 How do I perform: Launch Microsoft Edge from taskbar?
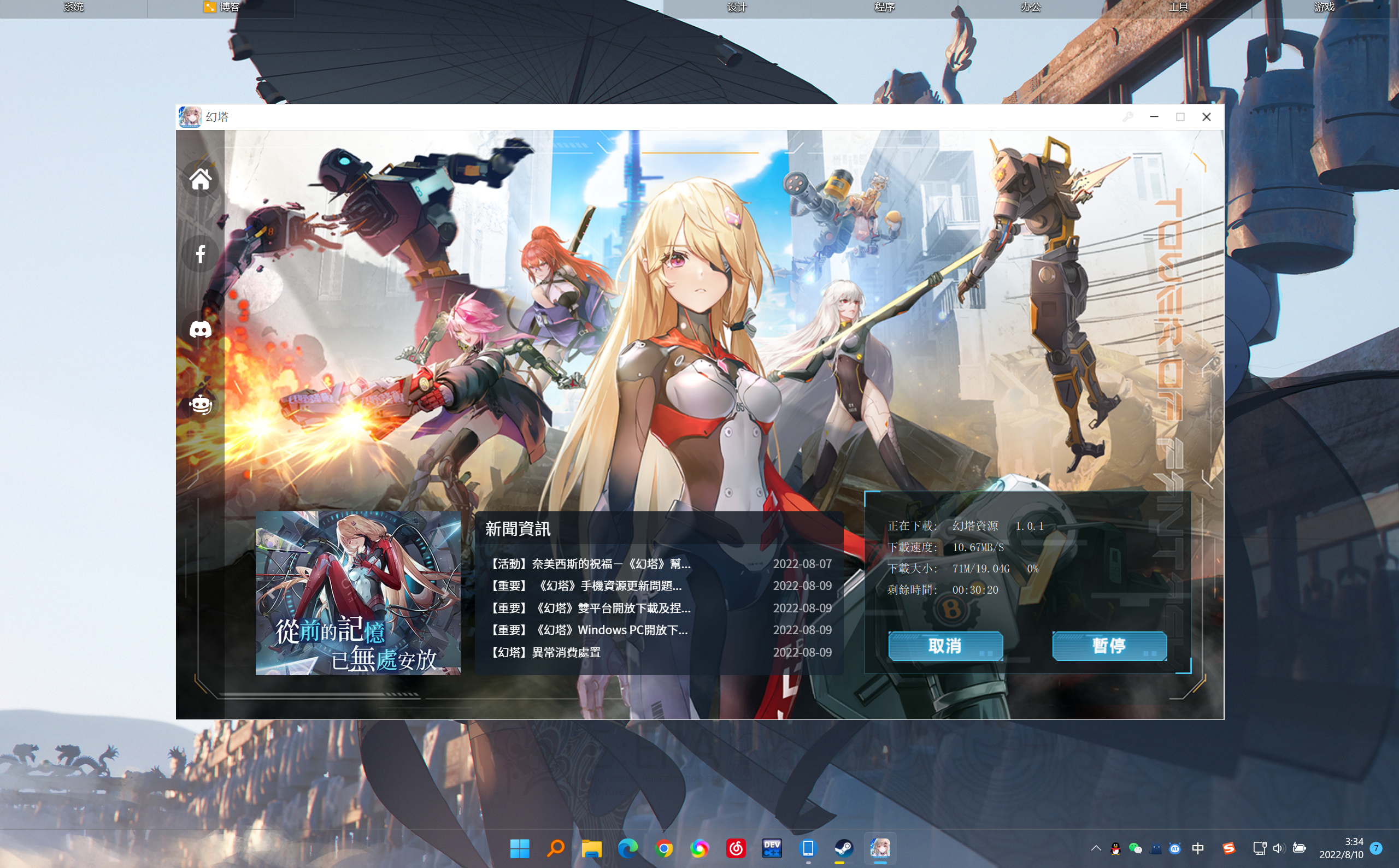[x=628, y=848]
